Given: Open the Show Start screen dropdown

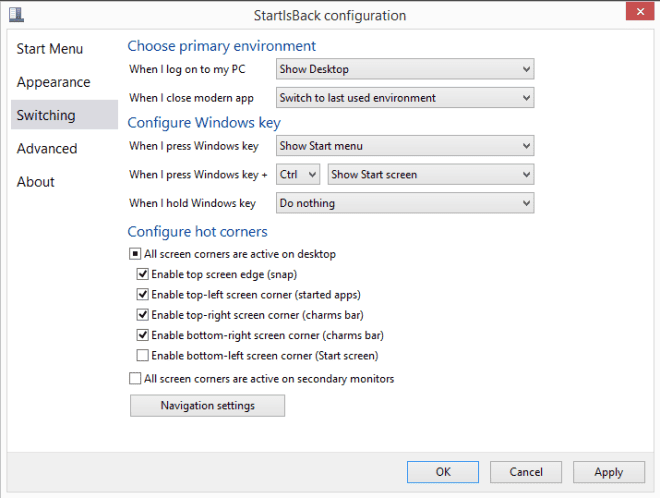Looking at the screenshot, I should [431, 174].
